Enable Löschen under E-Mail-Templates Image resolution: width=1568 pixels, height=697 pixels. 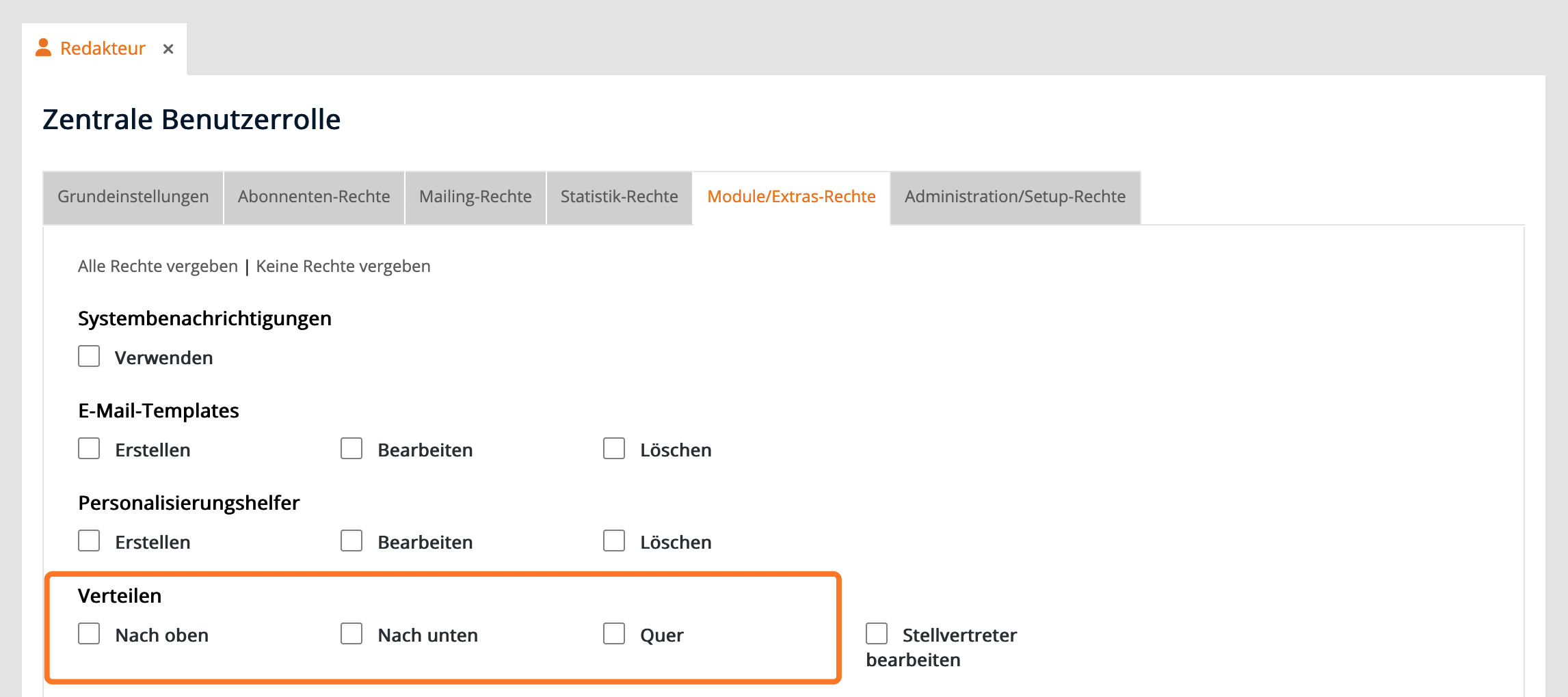point(614,449)
